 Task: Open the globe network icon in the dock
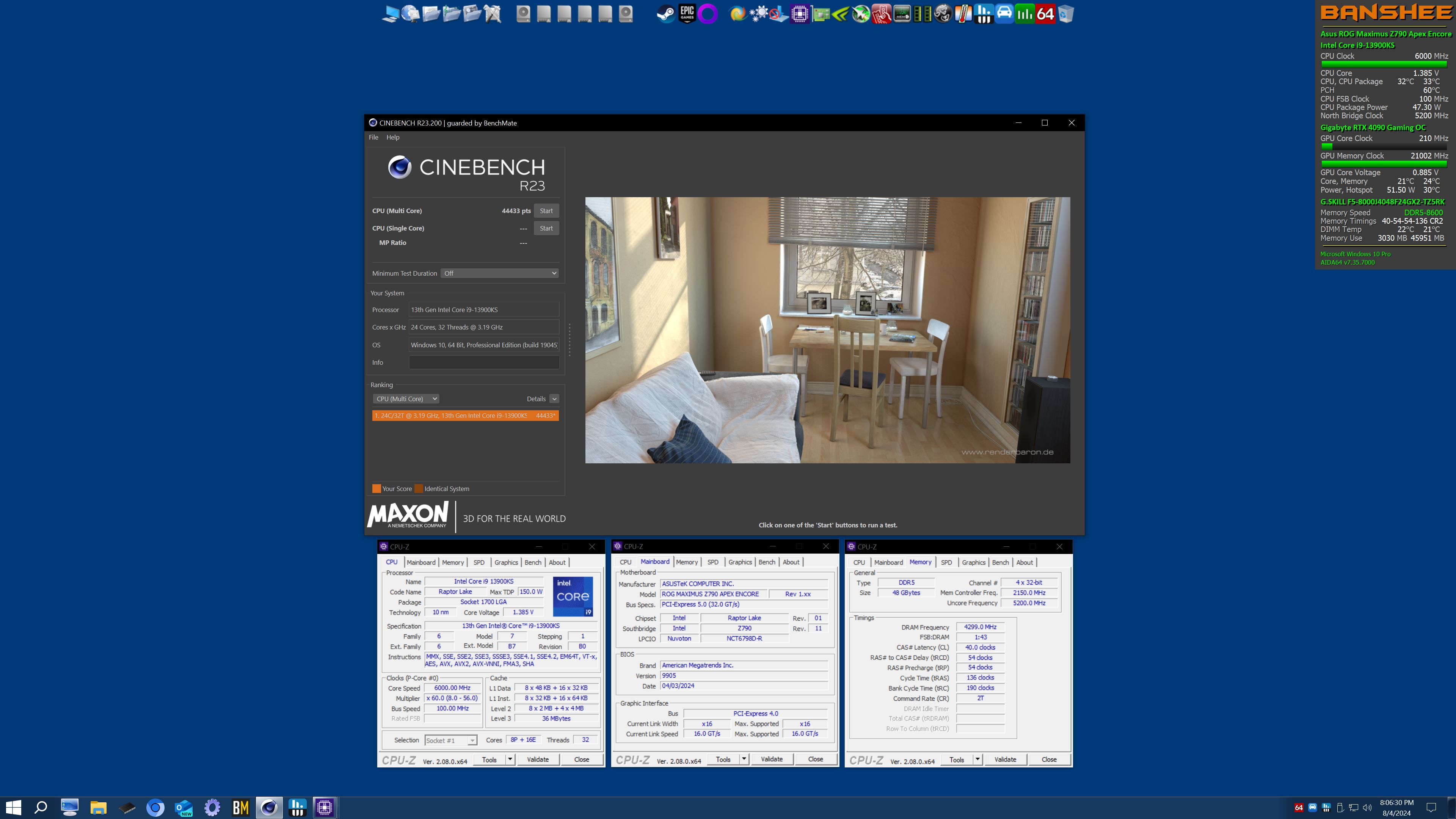pyautogui.click(x=410, y=14)
